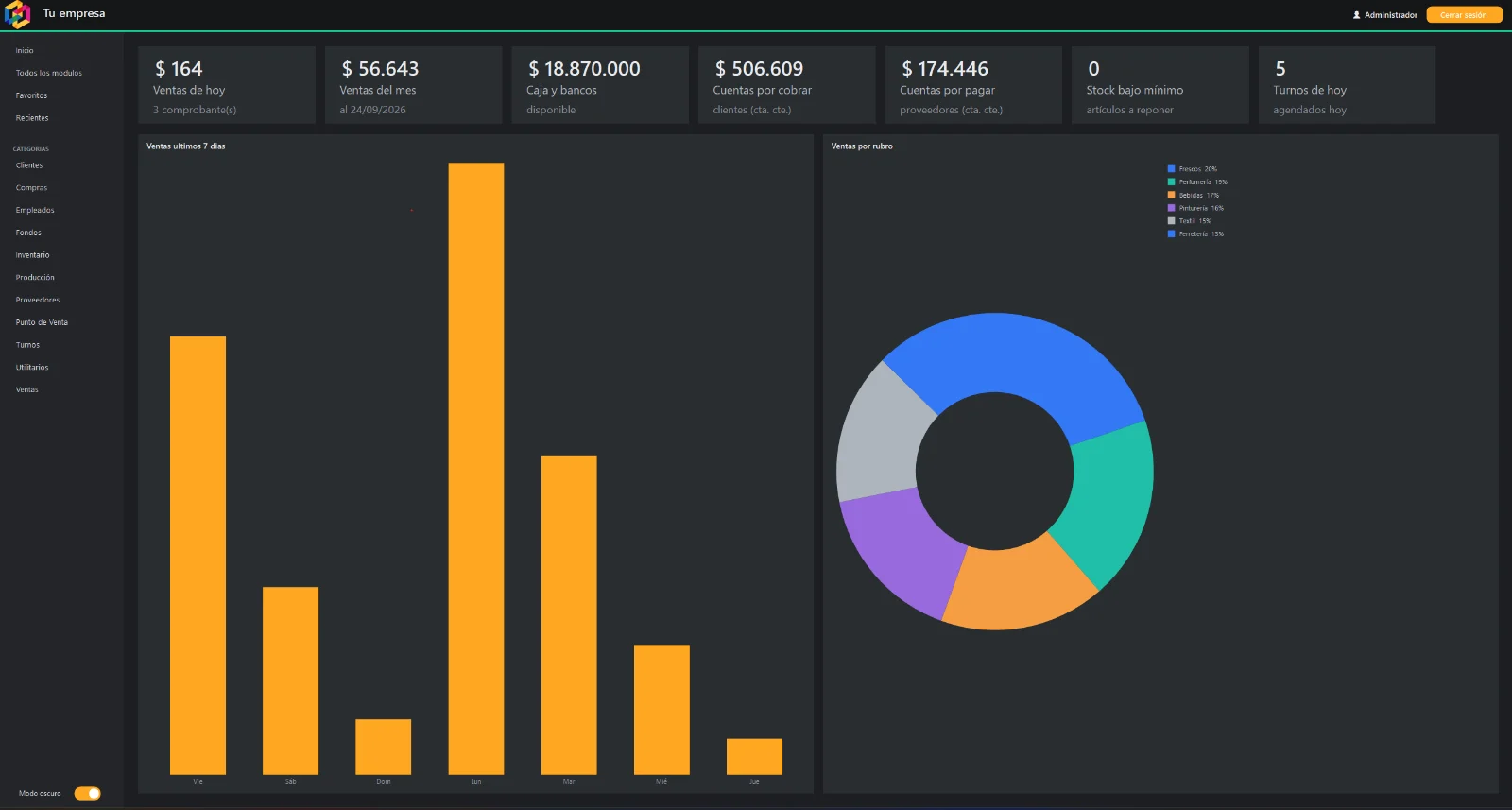
Task: Open Punto de Venta
Action: click(42, 322)
